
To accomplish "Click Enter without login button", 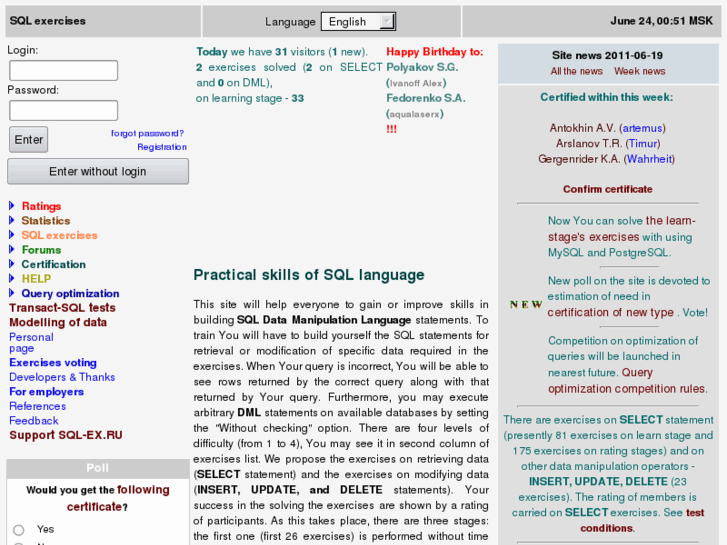I will coord(98,172).
